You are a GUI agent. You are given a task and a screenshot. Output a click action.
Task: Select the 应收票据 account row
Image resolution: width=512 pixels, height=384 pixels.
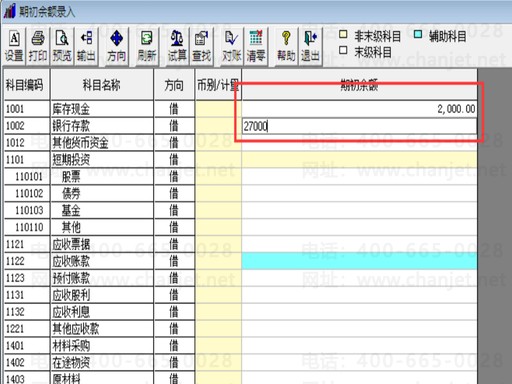click(240, 244)
